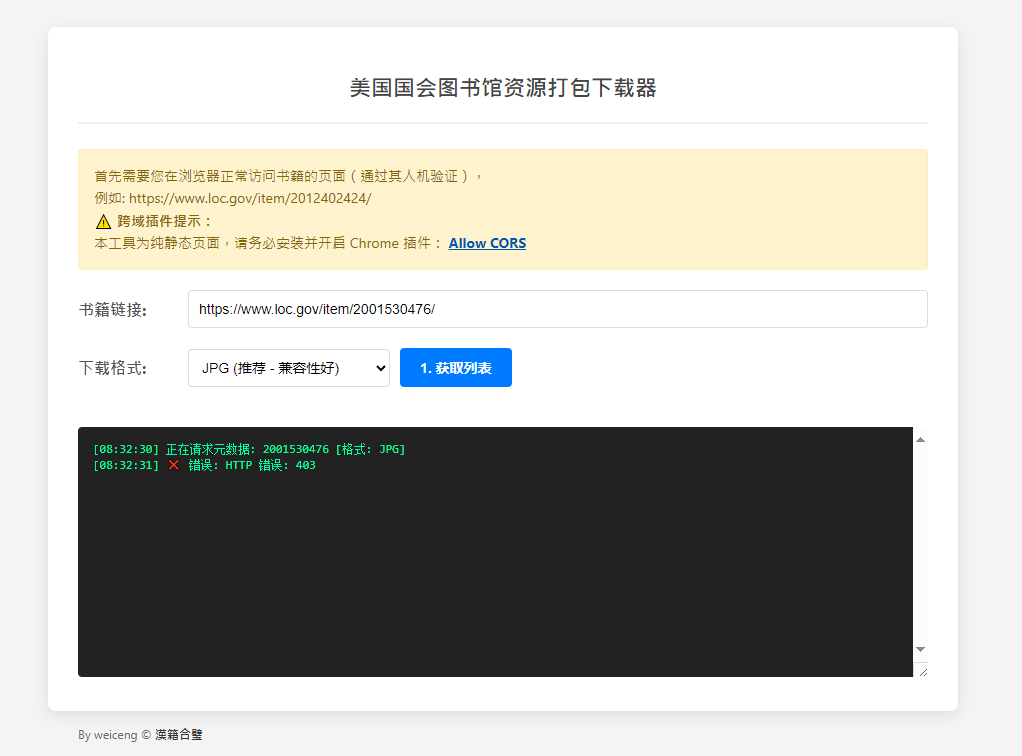This screenshot has height=756, width=1022.
Task: Click the log scrollbar up arrow
Action: pyautogui.click(x=920, y=440)
